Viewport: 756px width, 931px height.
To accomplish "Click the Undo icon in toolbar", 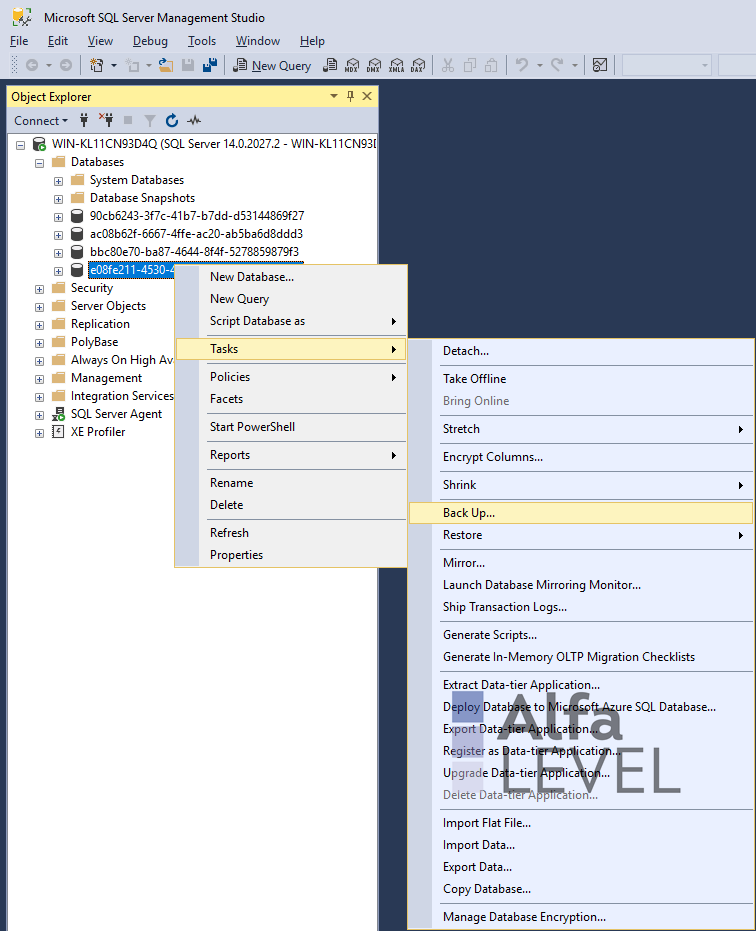I will tap(522, 65).
